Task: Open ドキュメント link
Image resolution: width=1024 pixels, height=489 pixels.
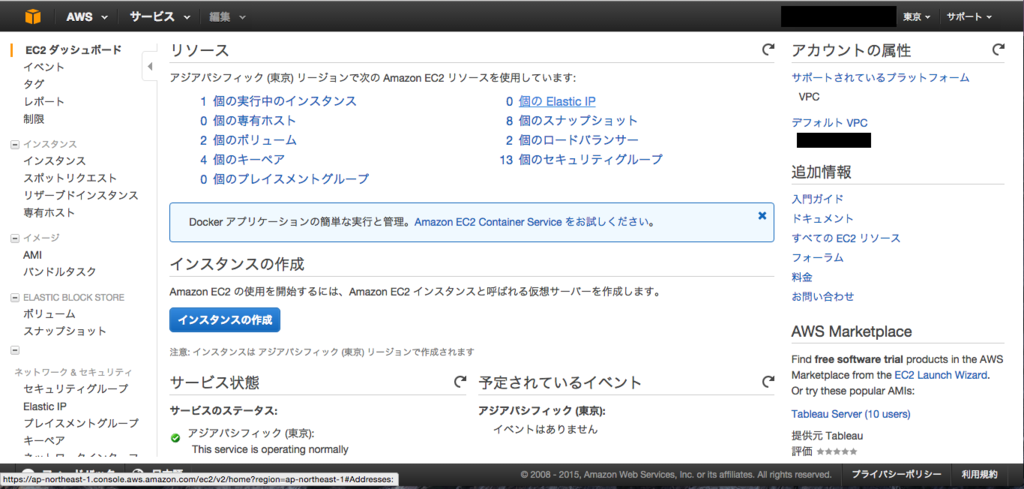Action: tap(823, 219)
